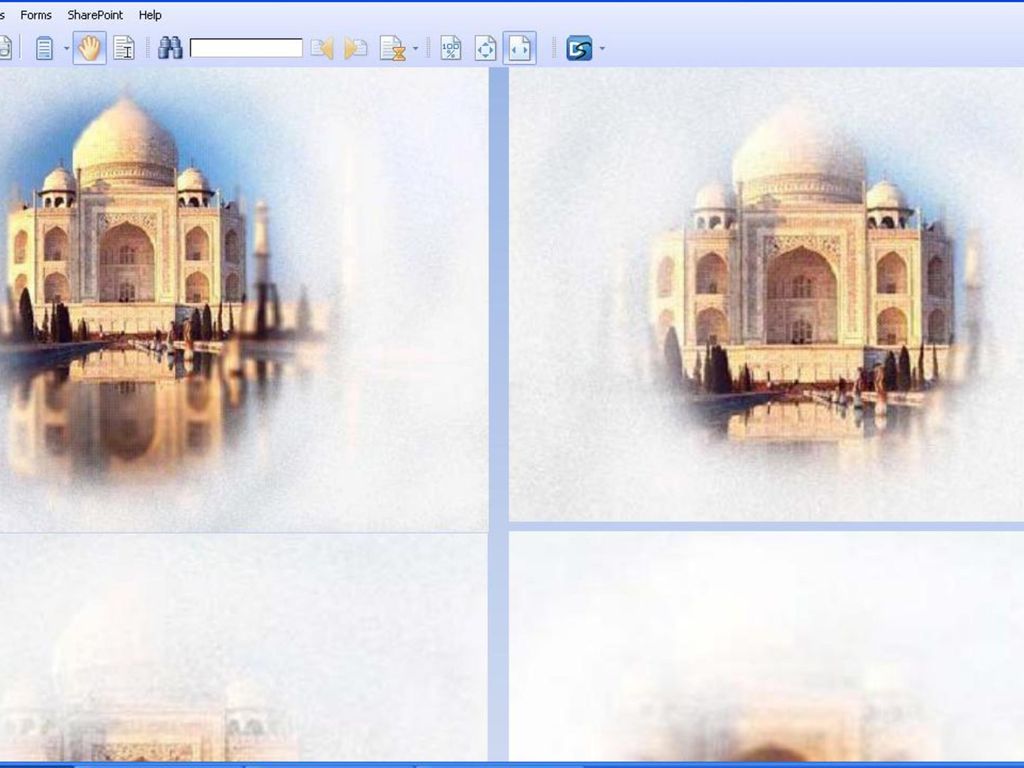Expand the page layout dropdown arrow
This screenshot has height=768, width=1024.
66,48
